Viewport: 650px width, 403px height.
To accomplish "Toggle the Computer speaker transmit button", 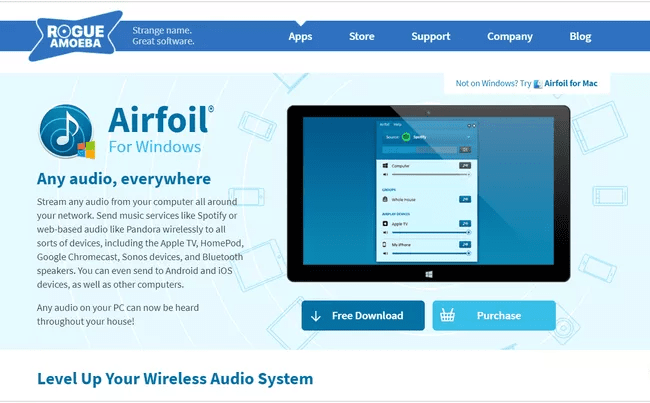I will (x=465, y=165).
